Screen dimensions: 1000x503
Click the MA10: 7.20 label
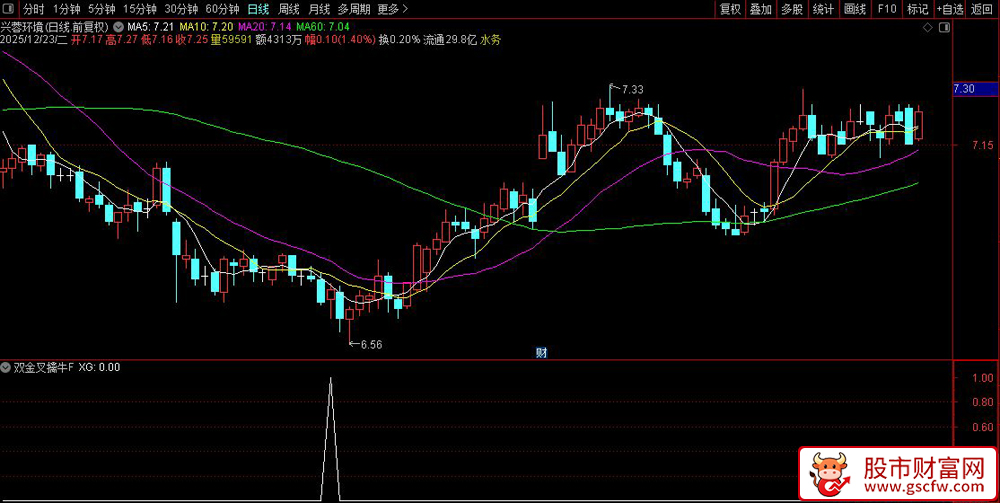[x=206, y=27]
